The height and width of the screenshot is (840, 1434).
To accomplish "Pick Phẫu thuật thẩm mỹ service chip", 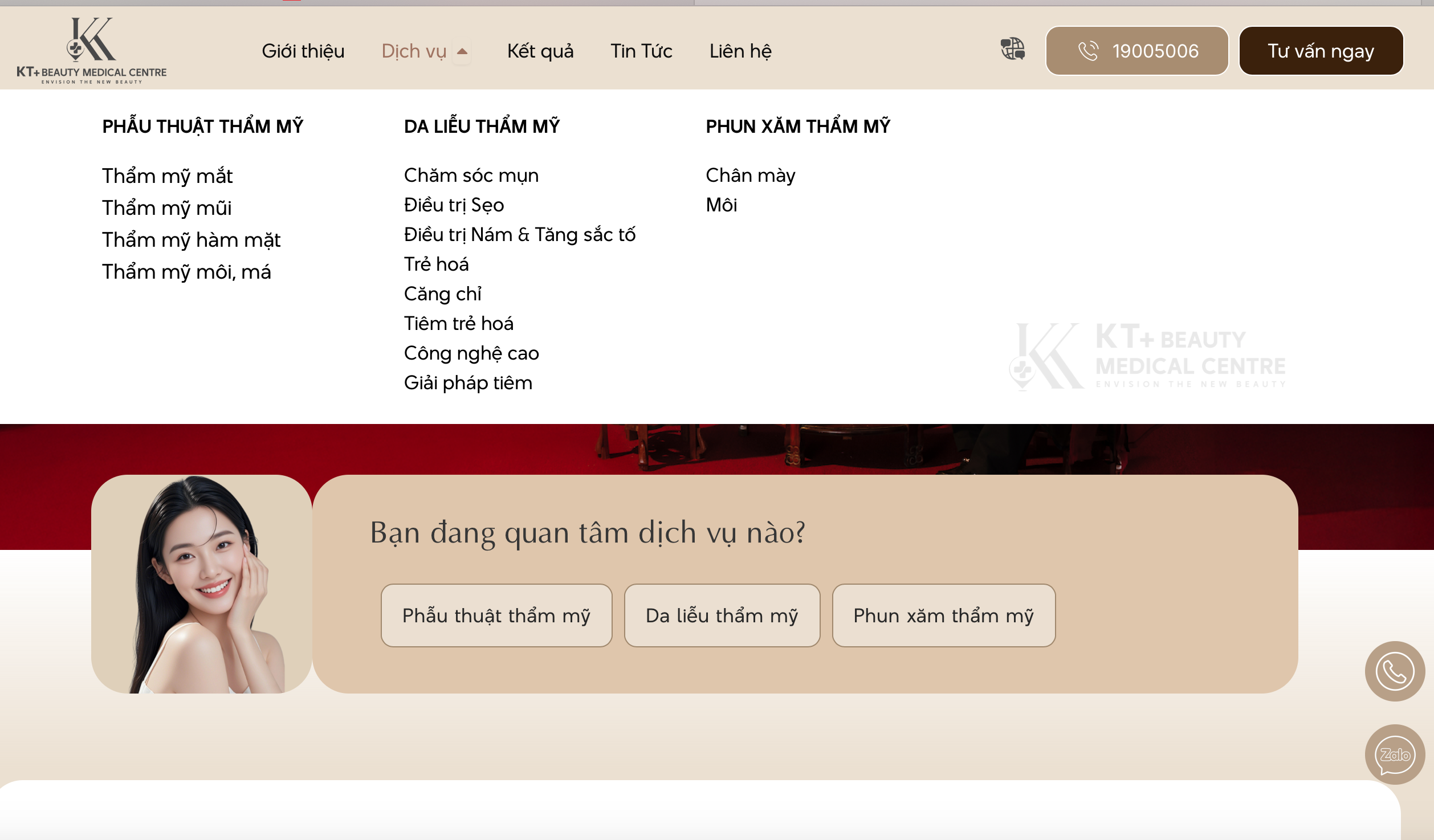I will click(496, 615).
